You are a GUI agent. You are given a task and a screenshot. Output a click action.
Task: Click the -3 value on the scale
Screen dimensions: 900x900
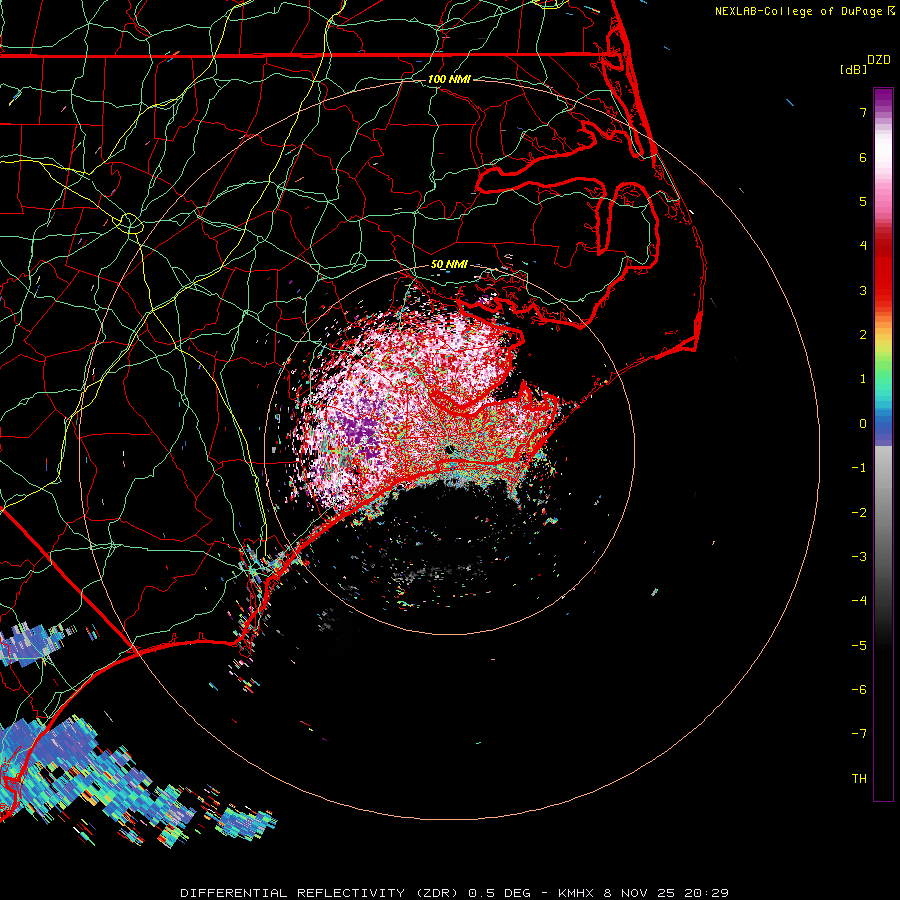click(859, 557)
